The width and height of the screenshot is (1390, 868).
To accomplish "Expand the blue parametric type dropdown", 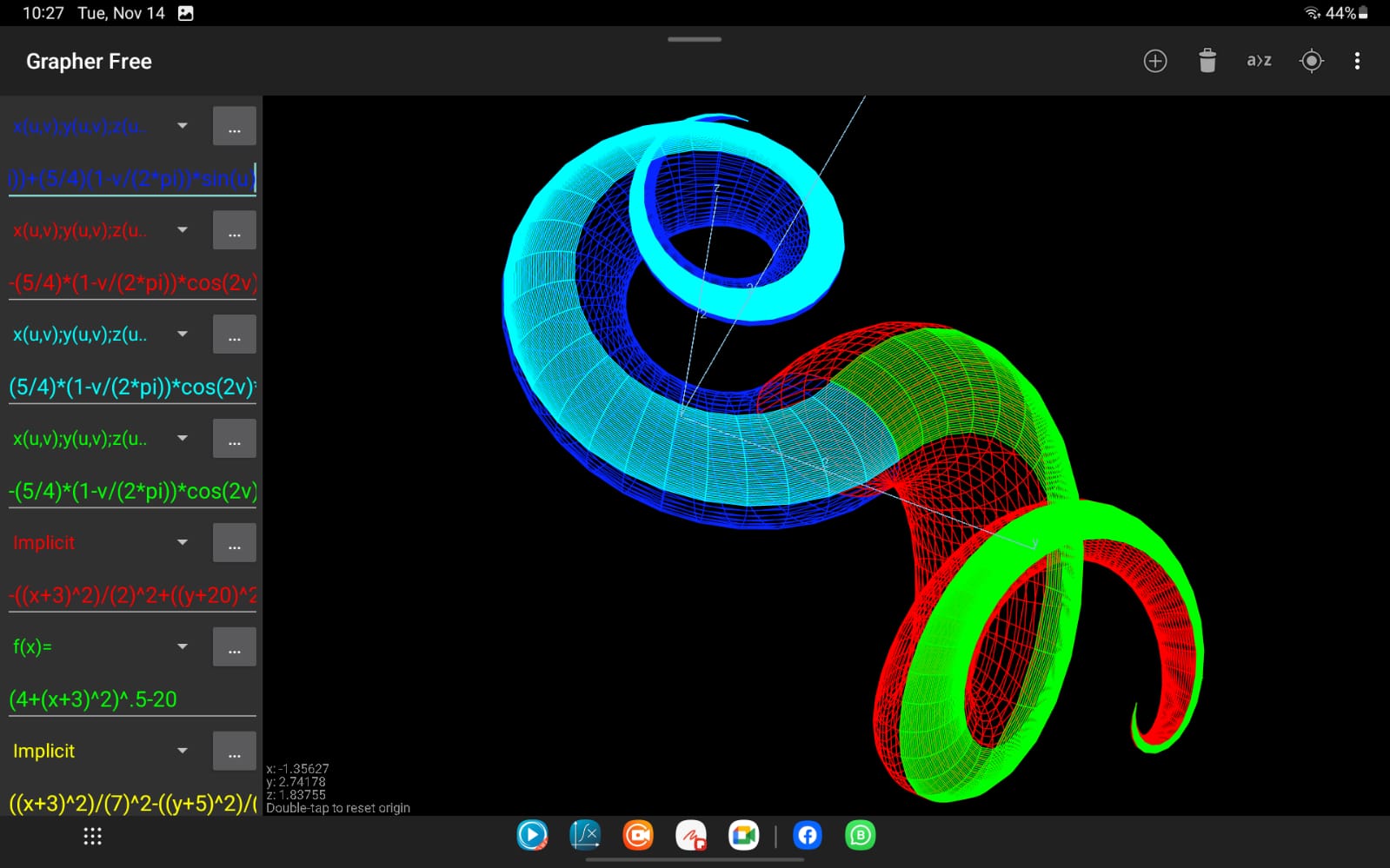I will pos(183,126).
